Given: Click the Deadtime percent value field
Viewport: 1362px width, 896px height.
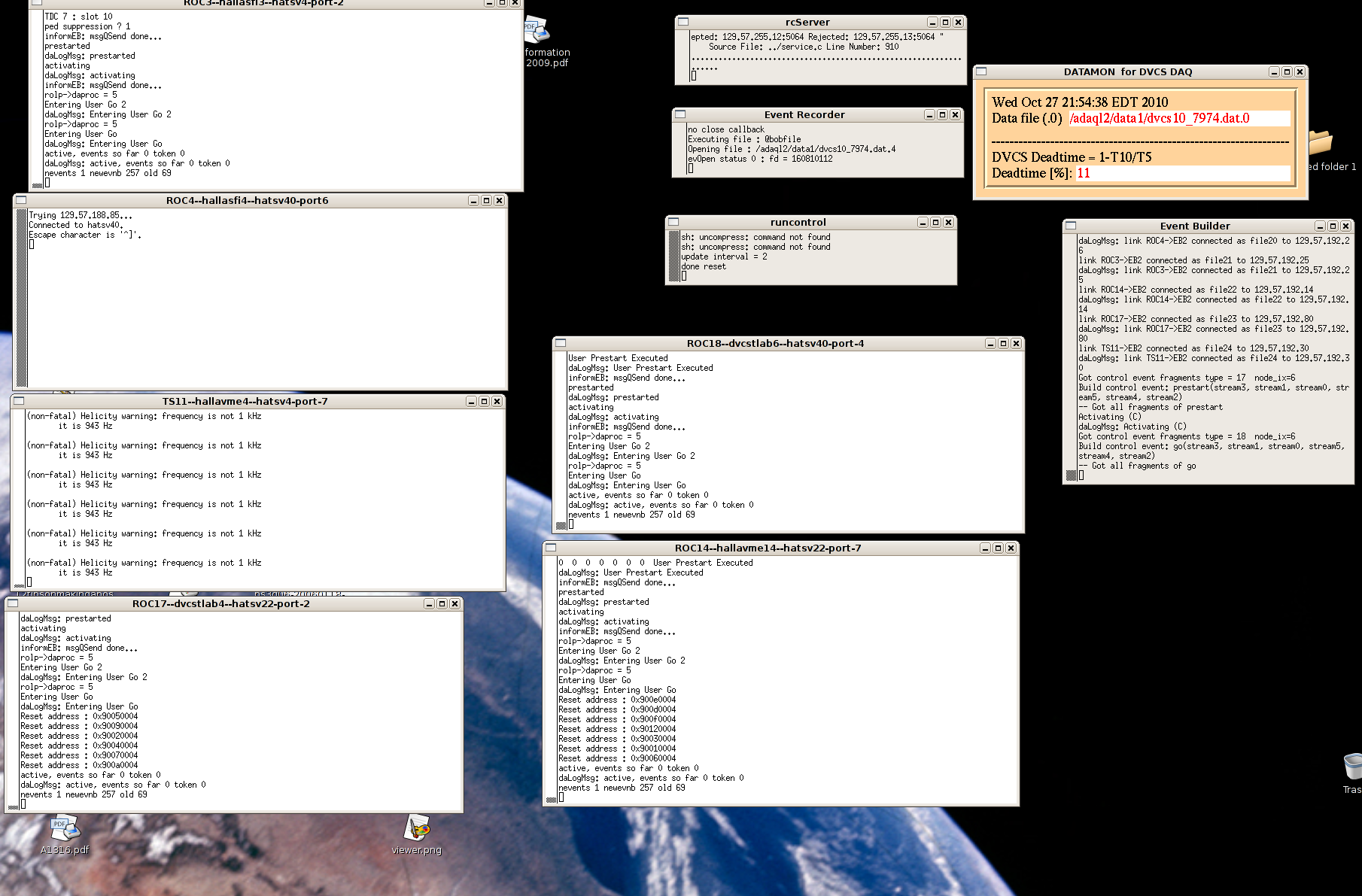Looking at the screenshot, I should (1182, 173).
